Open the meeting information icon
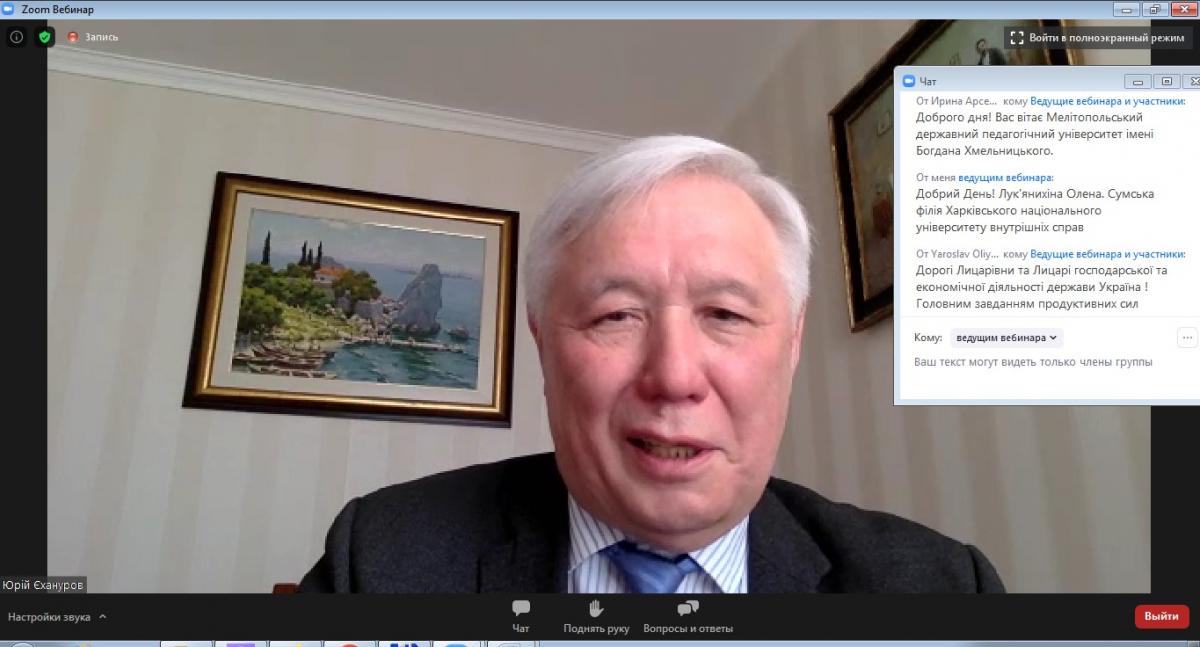 click(x=16, y=37)
